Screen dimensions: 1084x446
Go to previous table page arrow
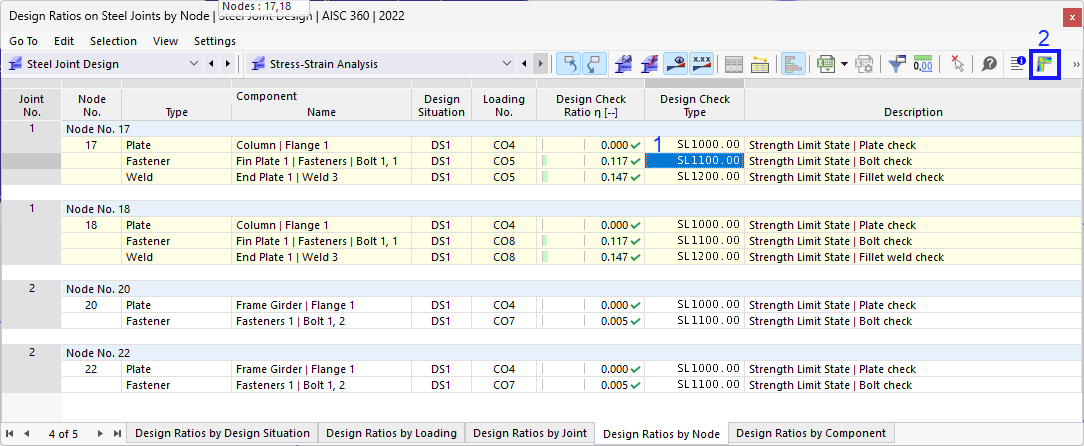(x=26, y=434)
